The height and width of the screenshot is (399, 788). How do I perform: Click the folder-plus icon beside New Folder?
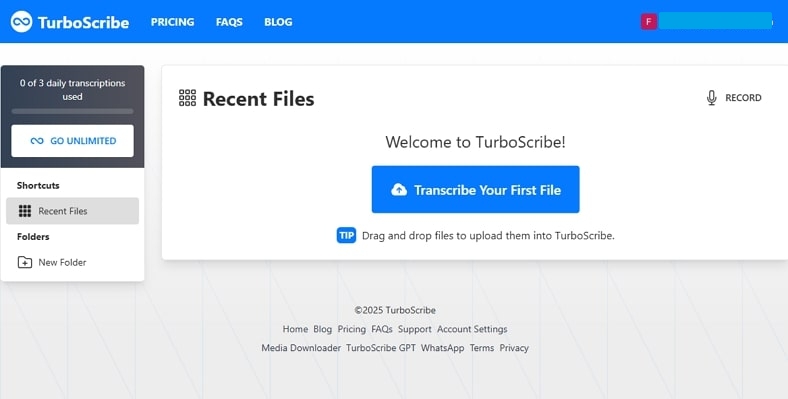25,262
